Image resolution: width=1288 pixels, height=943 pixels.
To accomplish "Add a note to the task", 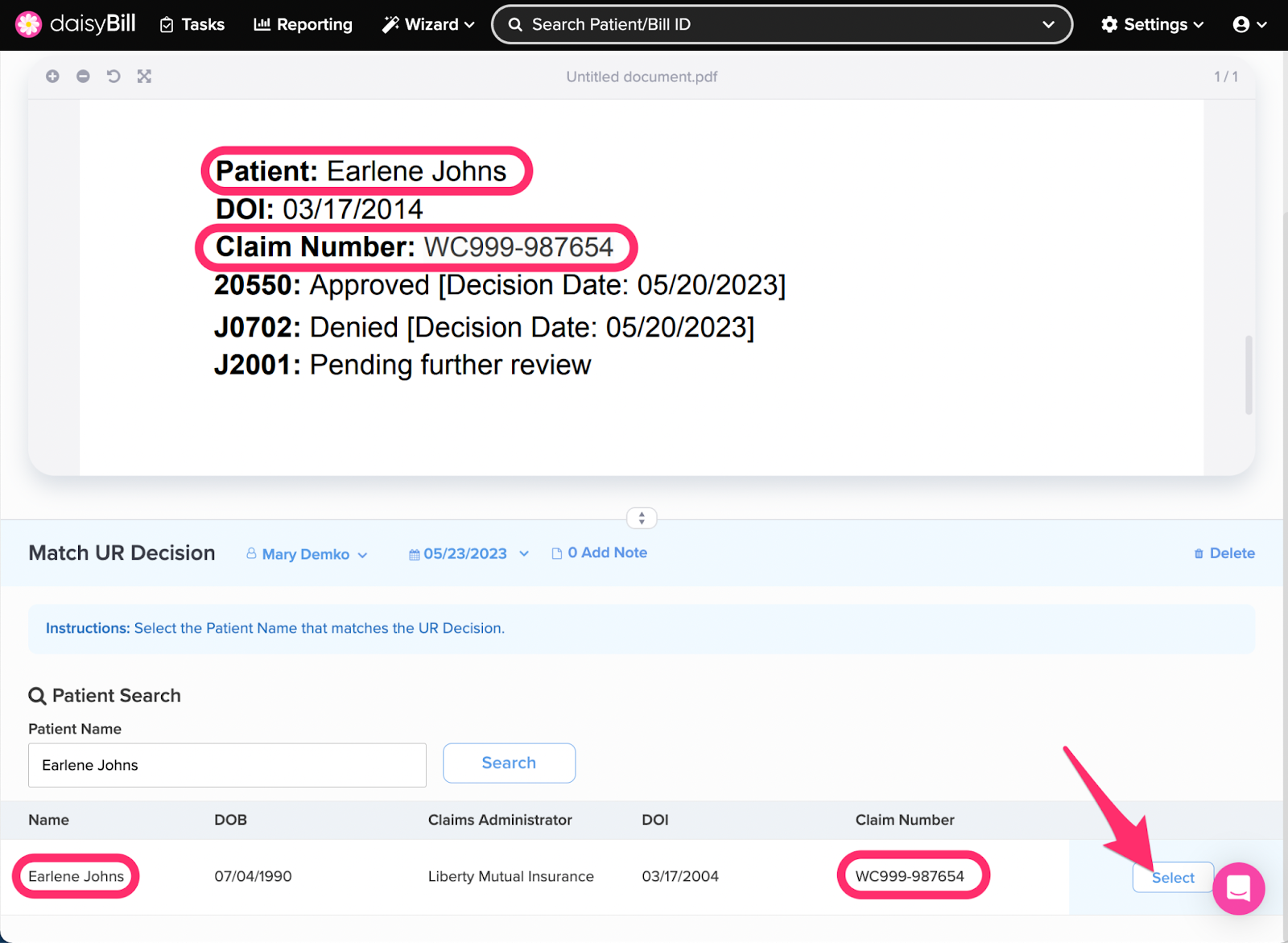I will coord(600,553).
